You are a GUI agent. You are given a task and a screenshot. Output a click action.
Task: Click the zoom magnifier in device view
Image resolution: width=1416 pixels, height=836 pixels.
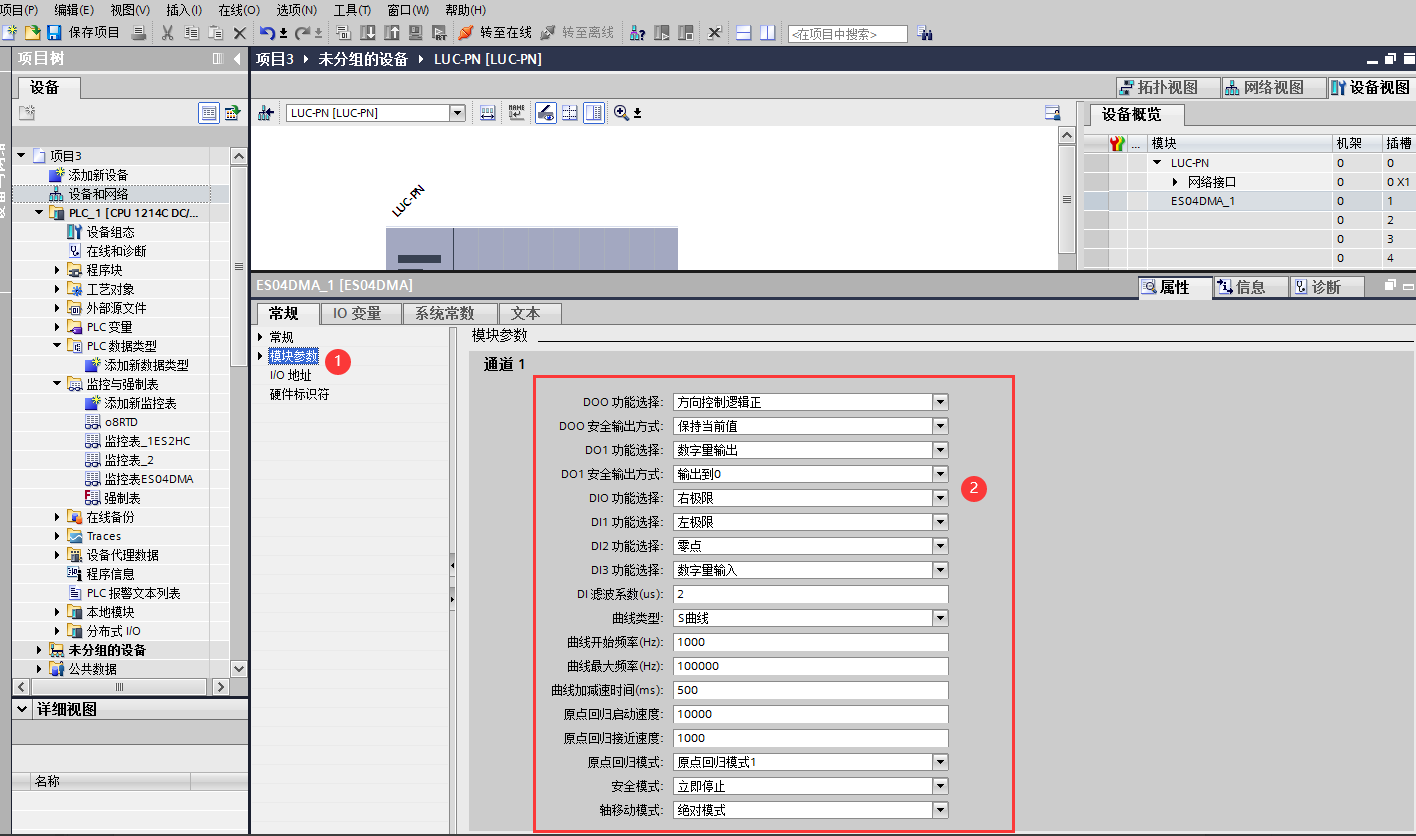coord(621,113)
